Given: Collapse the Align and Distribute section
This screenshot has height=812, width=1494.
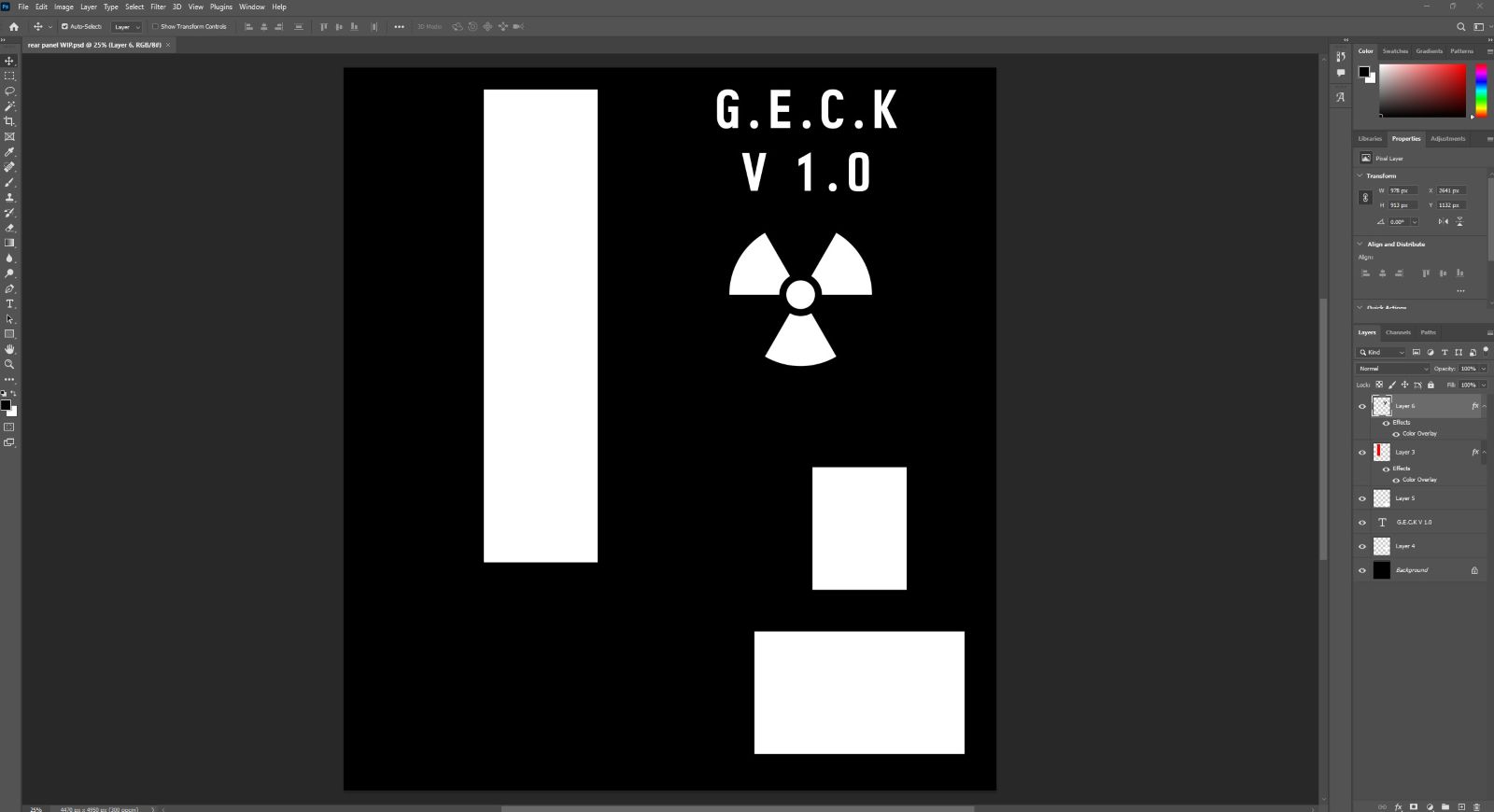Looking at the screenshot, I should [x=1360, y=244].
